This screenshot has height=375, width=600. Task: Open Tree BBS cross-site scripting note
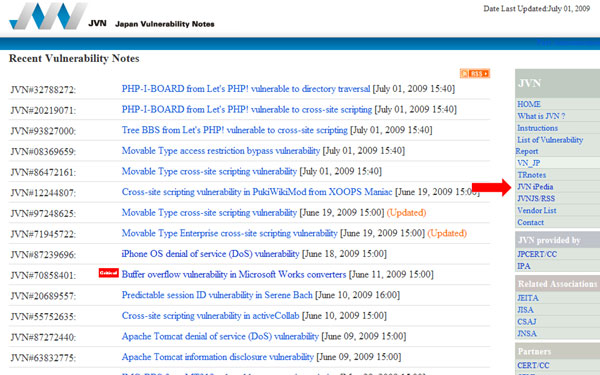coord(235,130)
